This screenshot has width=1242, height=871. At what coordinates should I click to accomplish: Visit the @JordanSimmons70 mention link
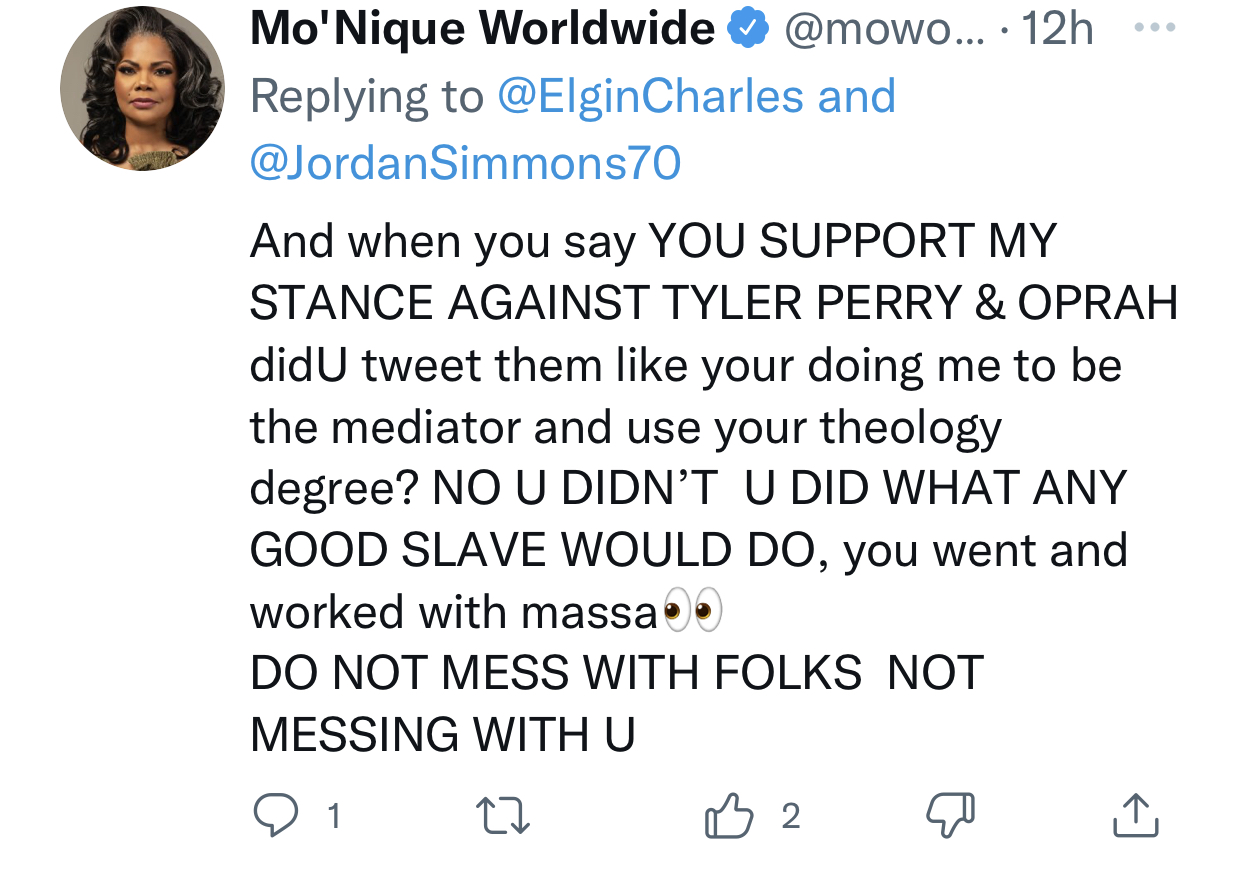click(465, 161)
